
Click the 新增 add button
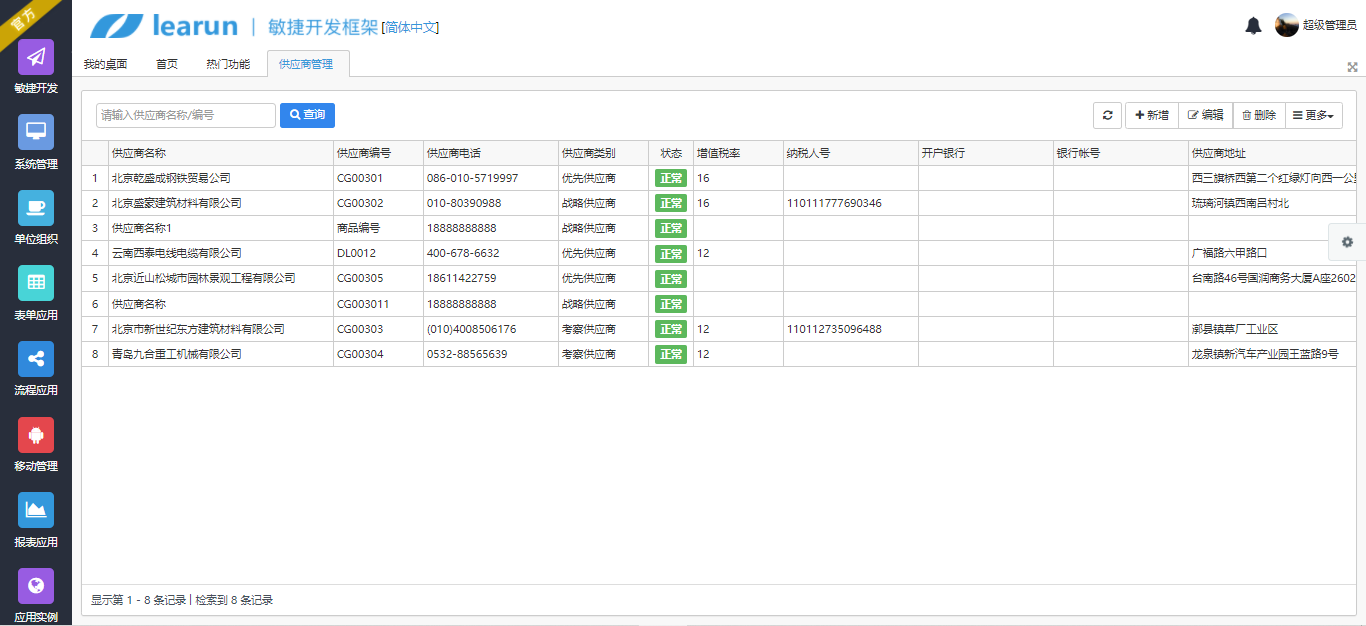click(1152, 116)
